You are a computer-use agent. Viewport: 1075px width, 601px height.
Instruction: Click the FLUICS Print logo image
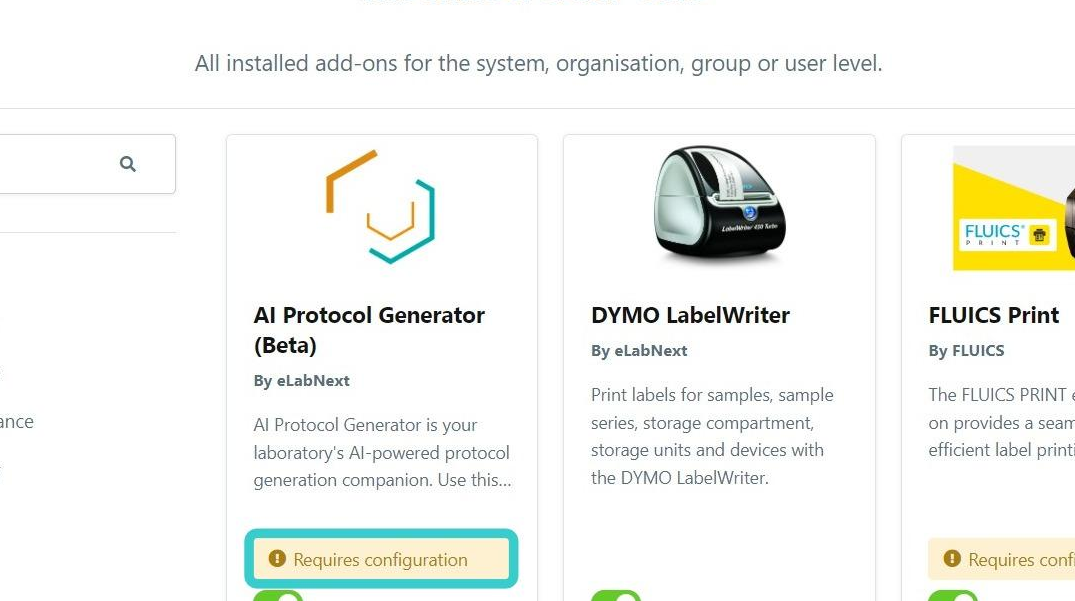click(x=1013, y=208)
